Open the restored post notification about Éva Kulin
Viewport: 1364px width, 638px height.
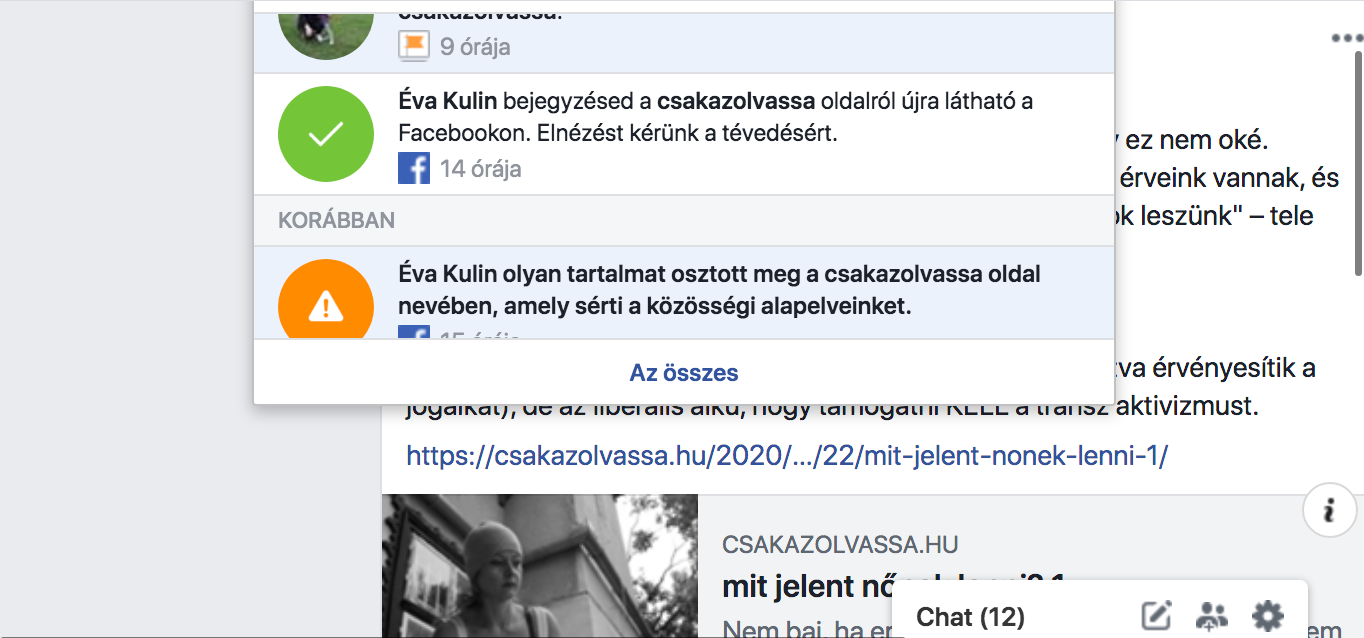click(715, 117)
